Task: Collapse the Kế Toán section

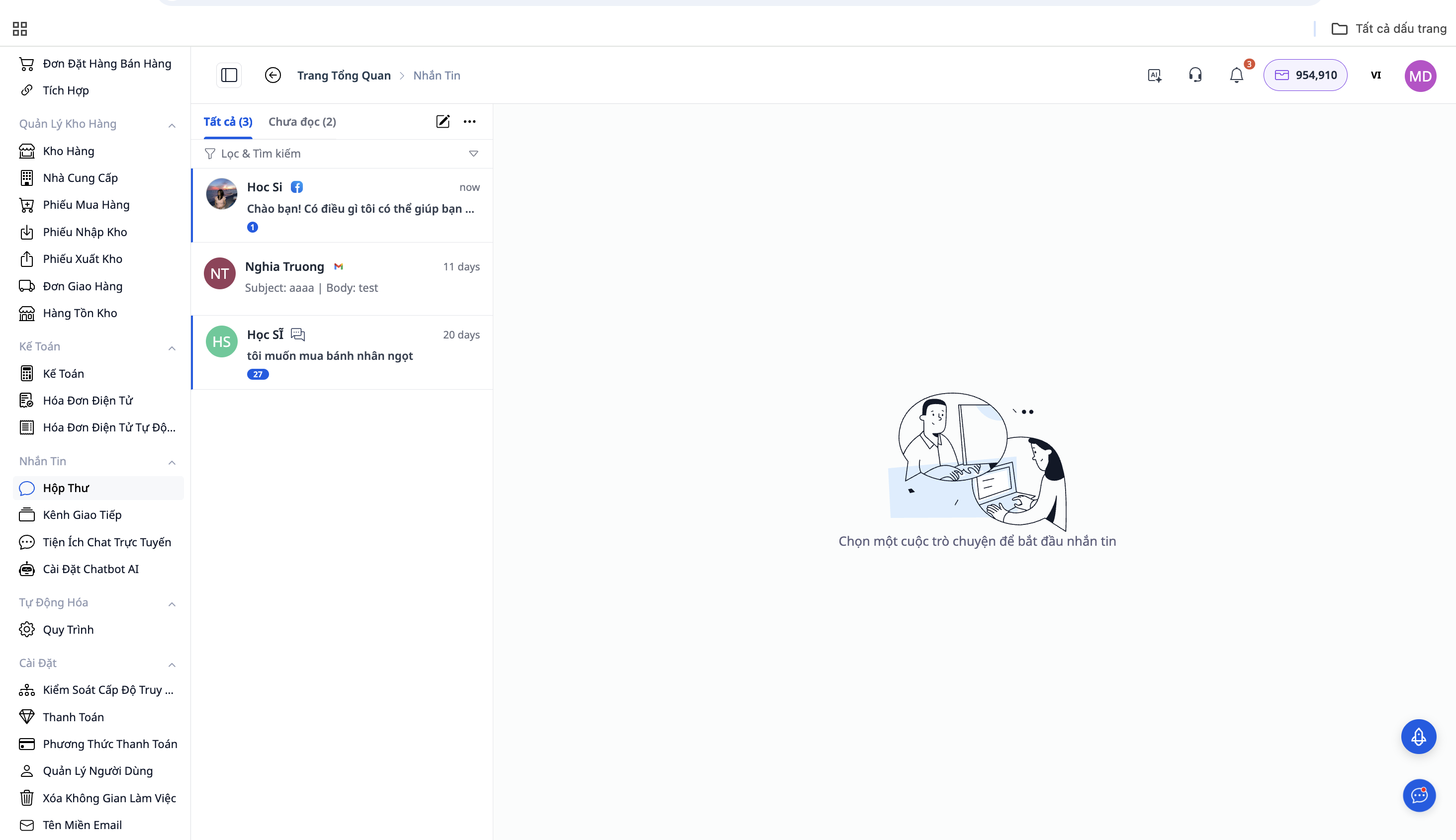Action: pyautogui.click(x=172, y=348)
